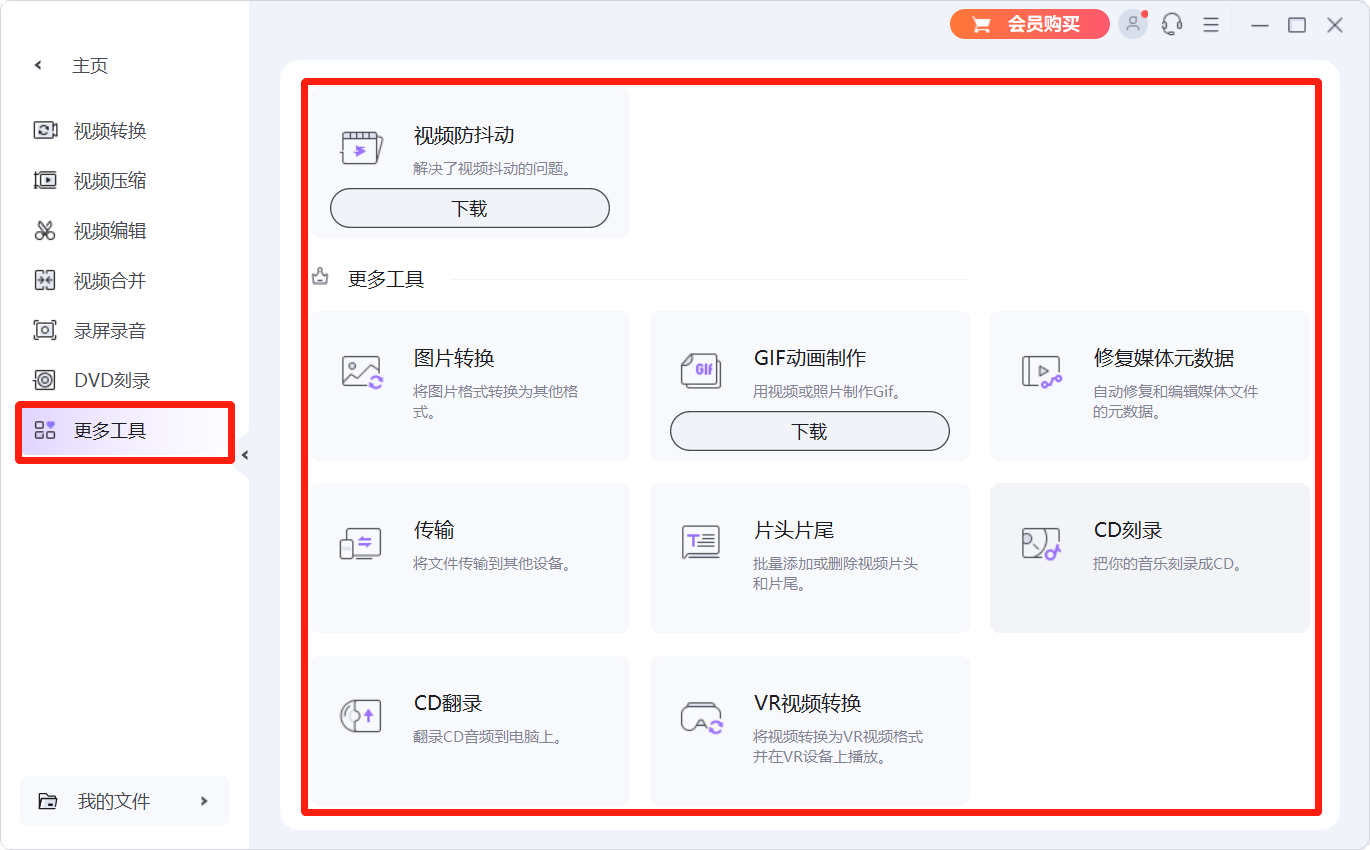Click the GIF动画制作 Gif icon
This screenshot has height=850, width=1370.
701,370
